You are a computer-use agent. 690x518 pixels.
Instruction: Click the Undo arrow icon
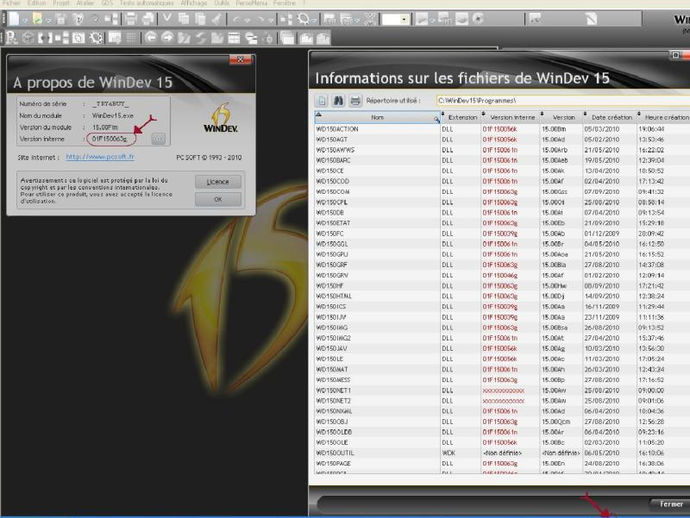point(236,19)
